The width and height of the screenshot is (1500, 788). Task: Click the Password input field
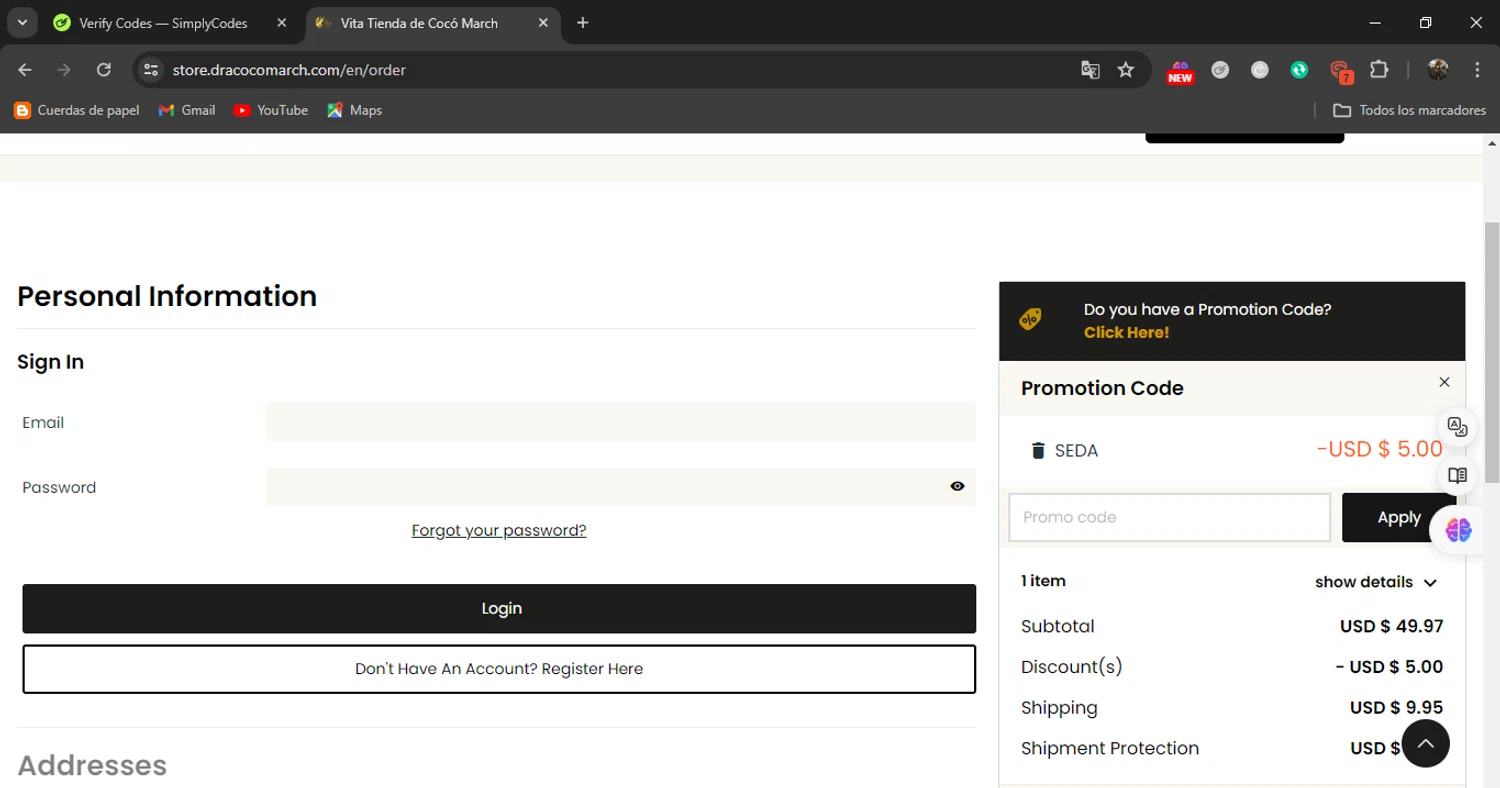point(621,487)
